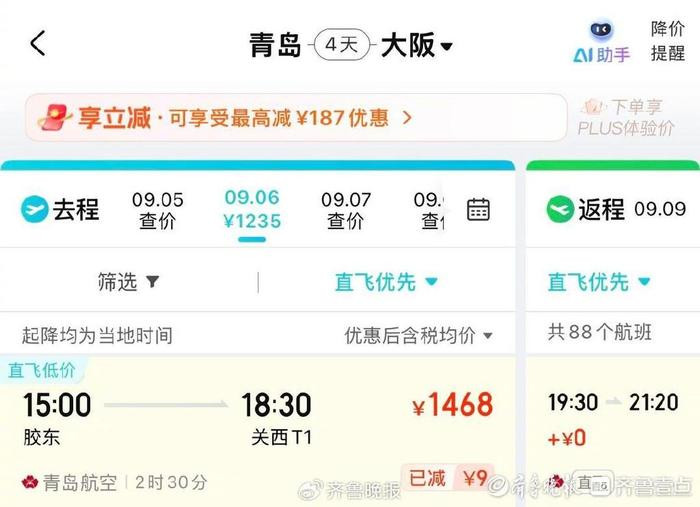Select the 09.07 查价 date tab

click(346, 210)
